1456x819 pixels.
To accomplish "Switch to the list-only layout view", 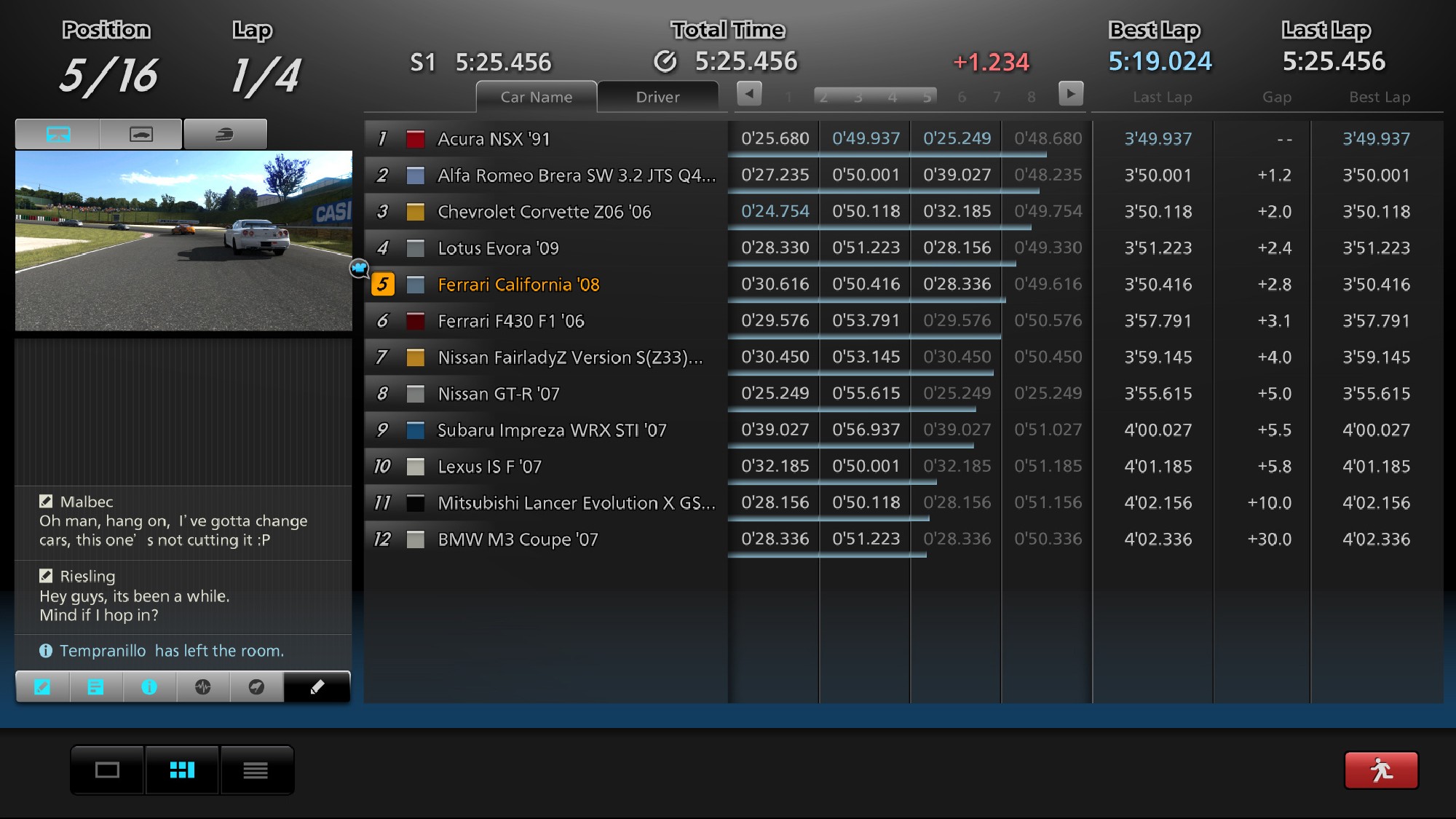I will (256, 769).
